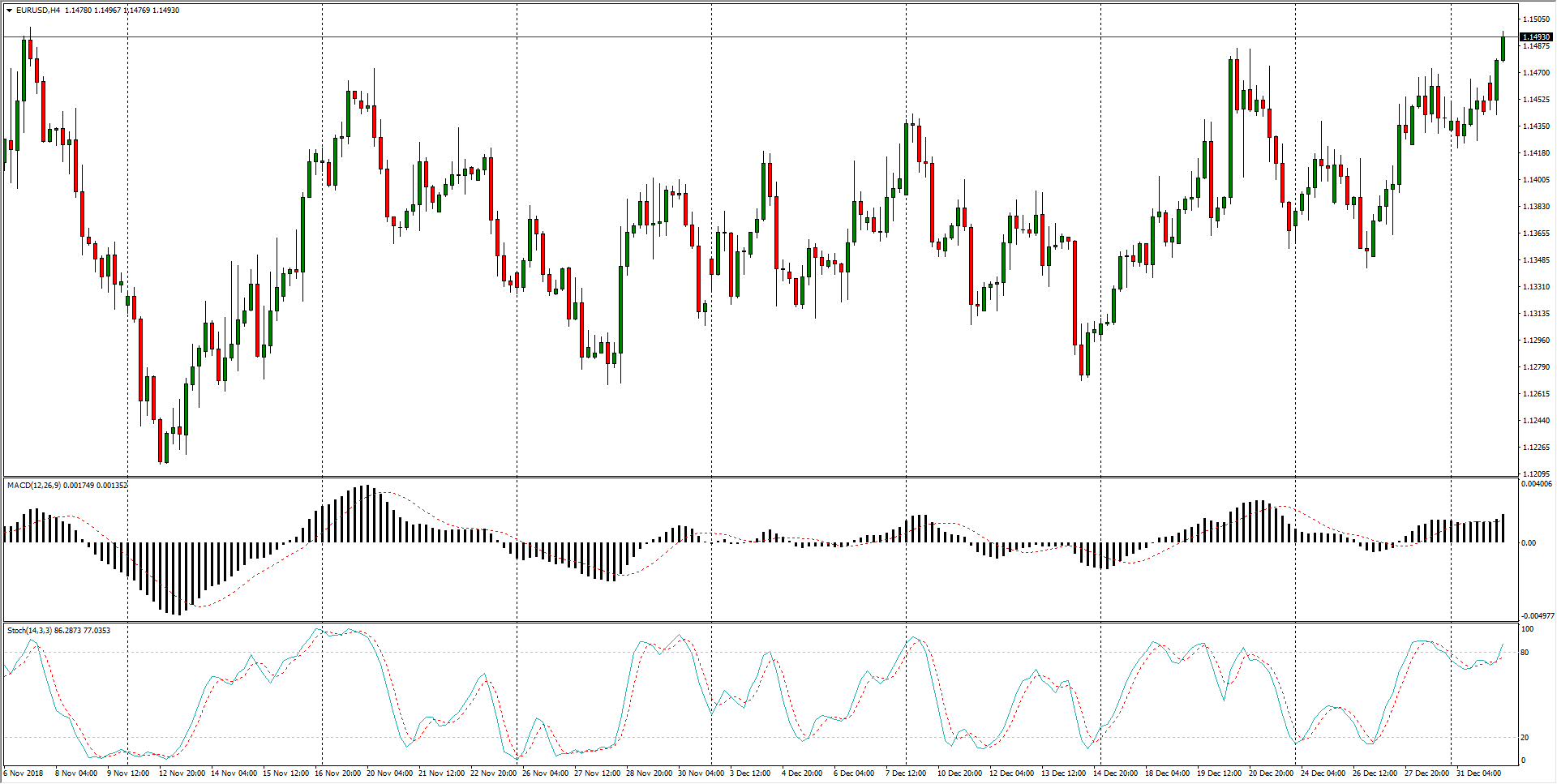Click the 14 Dec 20:00 time label
This screenshot has height=784, width=1557.
(x=1116, y=773)
